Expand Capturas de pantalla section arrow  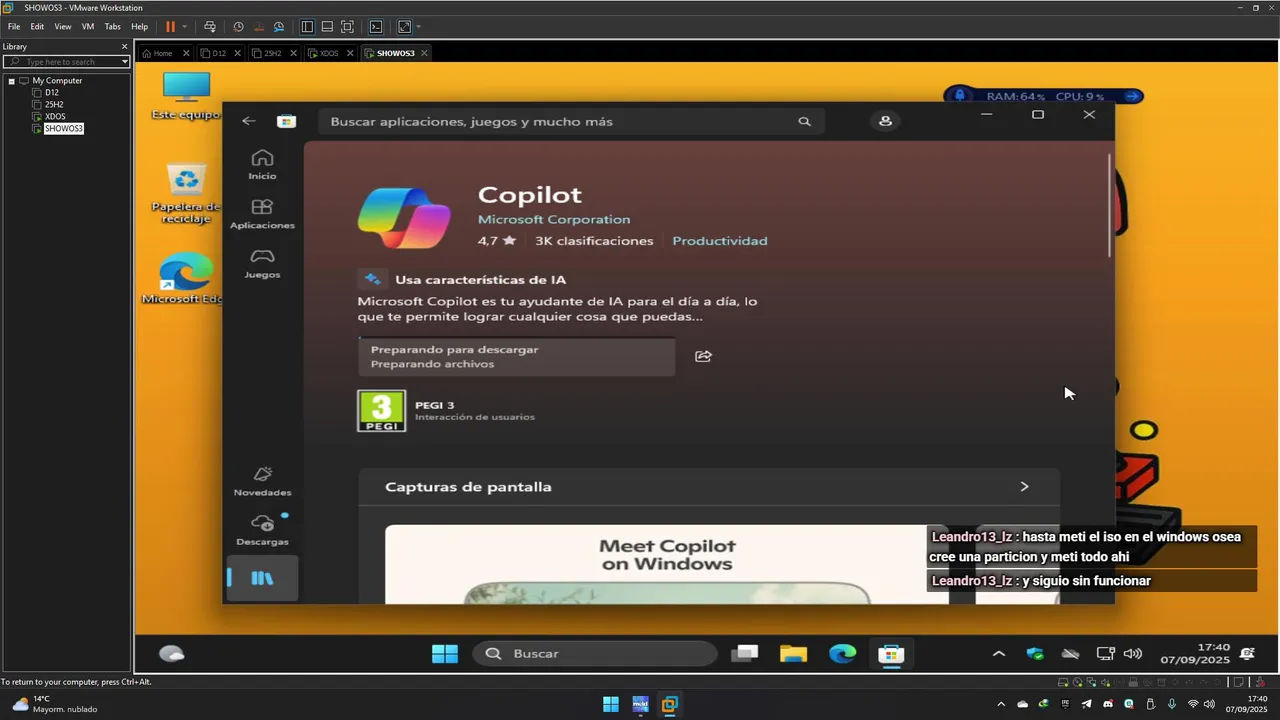[x=1024, y=487]
